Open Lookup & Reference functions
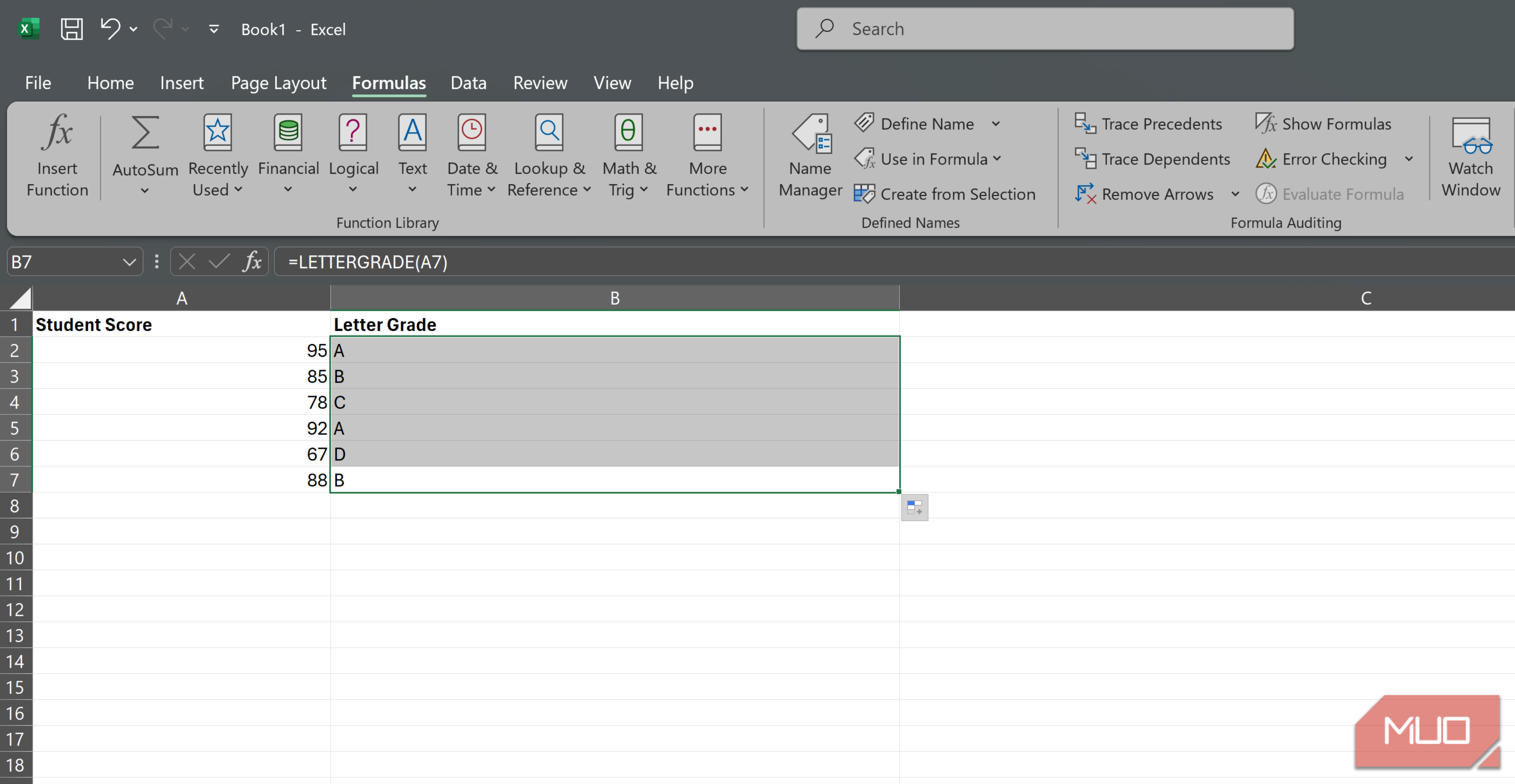Image resolution: width=1515 pixels, height=784 pixels. pyautogui.click(x=549, y=156)
